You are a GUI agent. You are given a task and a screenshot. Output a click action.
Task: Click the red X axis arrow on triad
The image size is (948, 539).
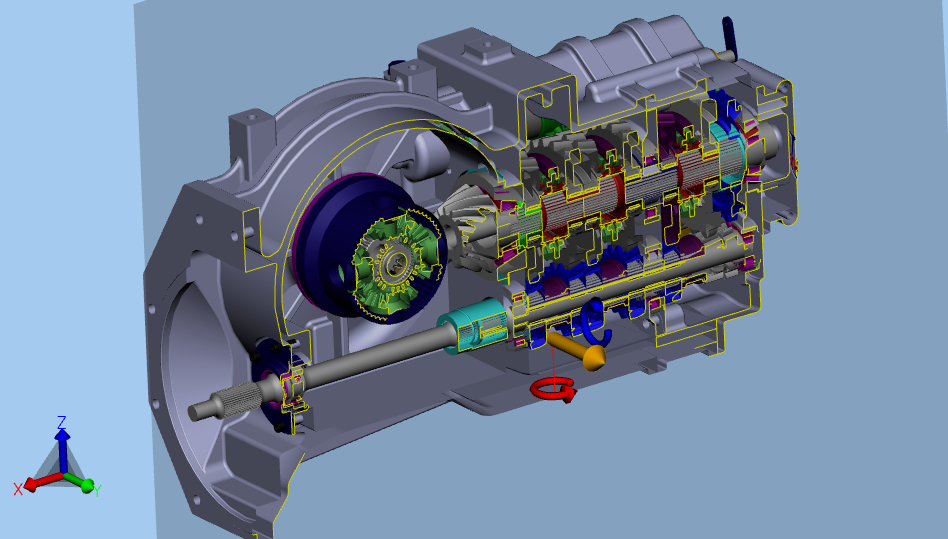42,482
